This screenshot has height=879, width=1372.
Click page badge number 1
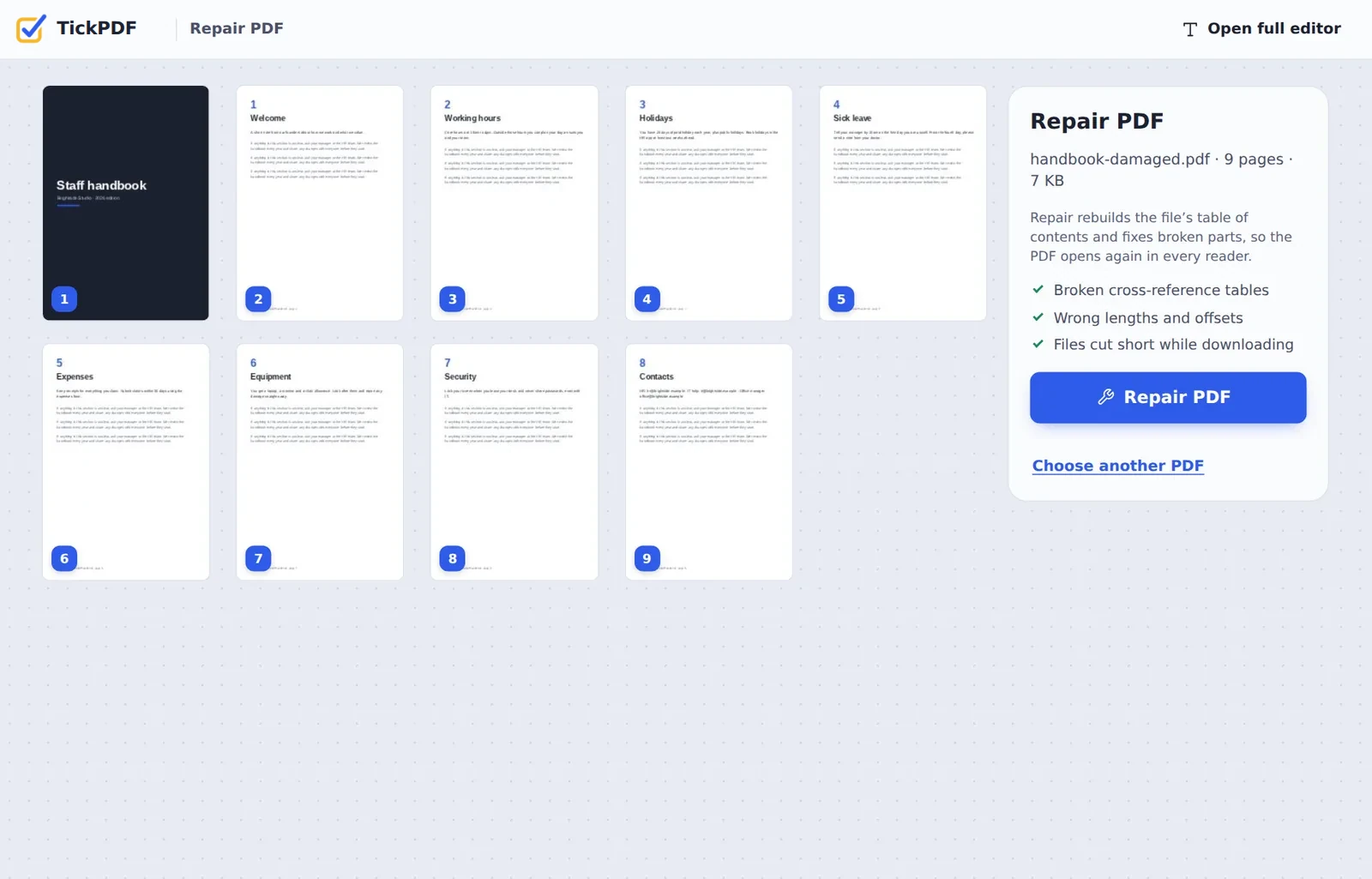pos(64,299)
